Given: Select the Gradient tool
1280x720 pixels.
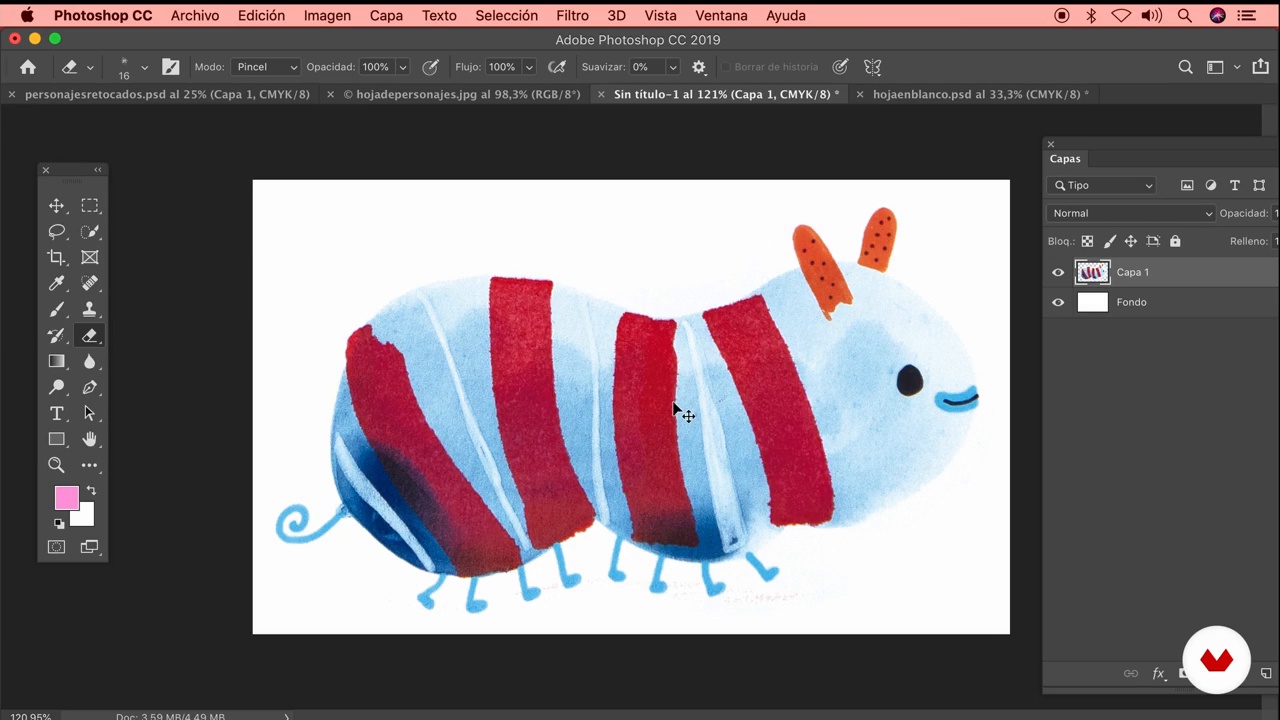Looking at the screenshot, I should tap(57, 362).
